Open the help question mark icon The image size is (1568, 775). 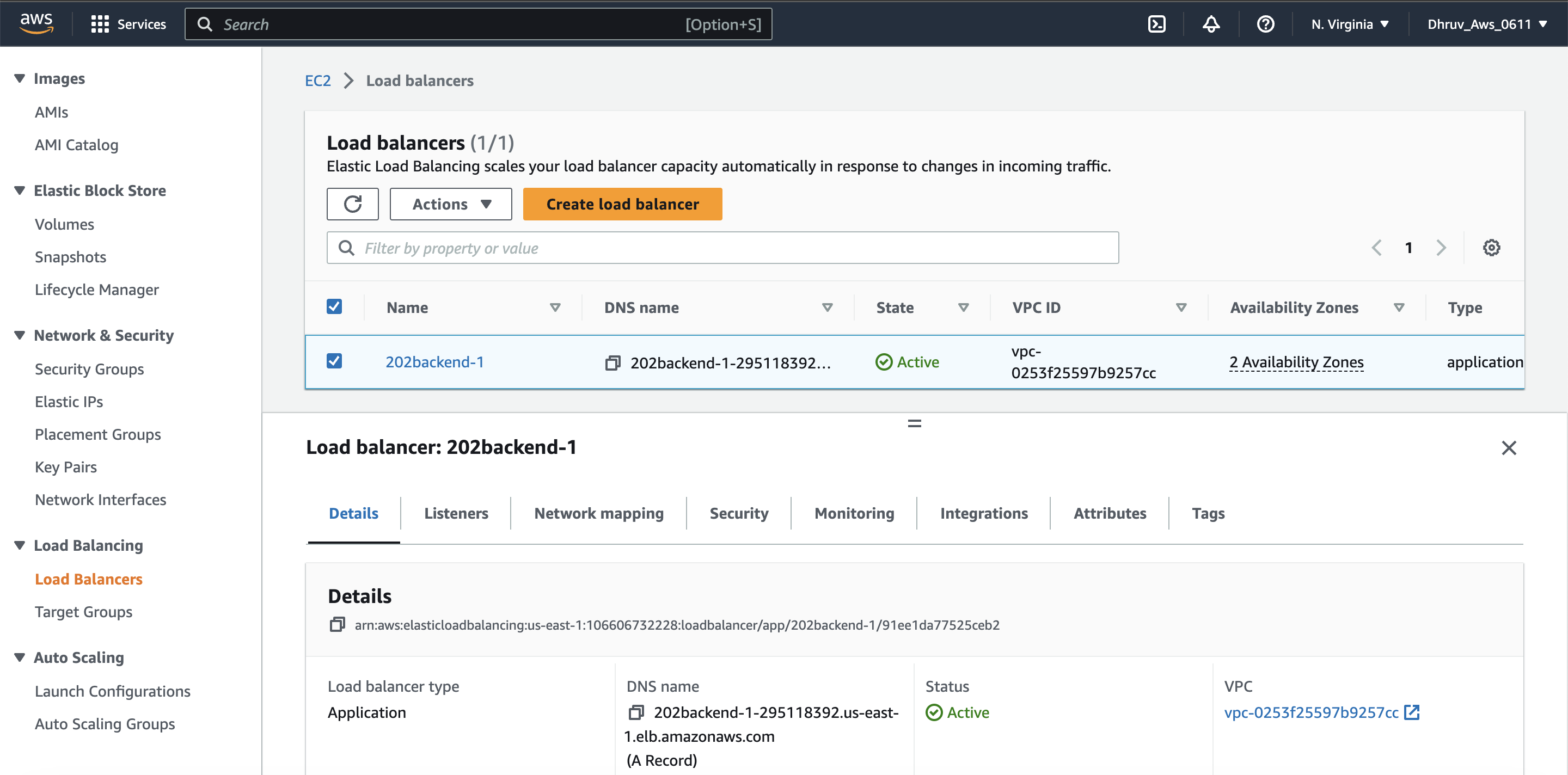(1265, 24)
